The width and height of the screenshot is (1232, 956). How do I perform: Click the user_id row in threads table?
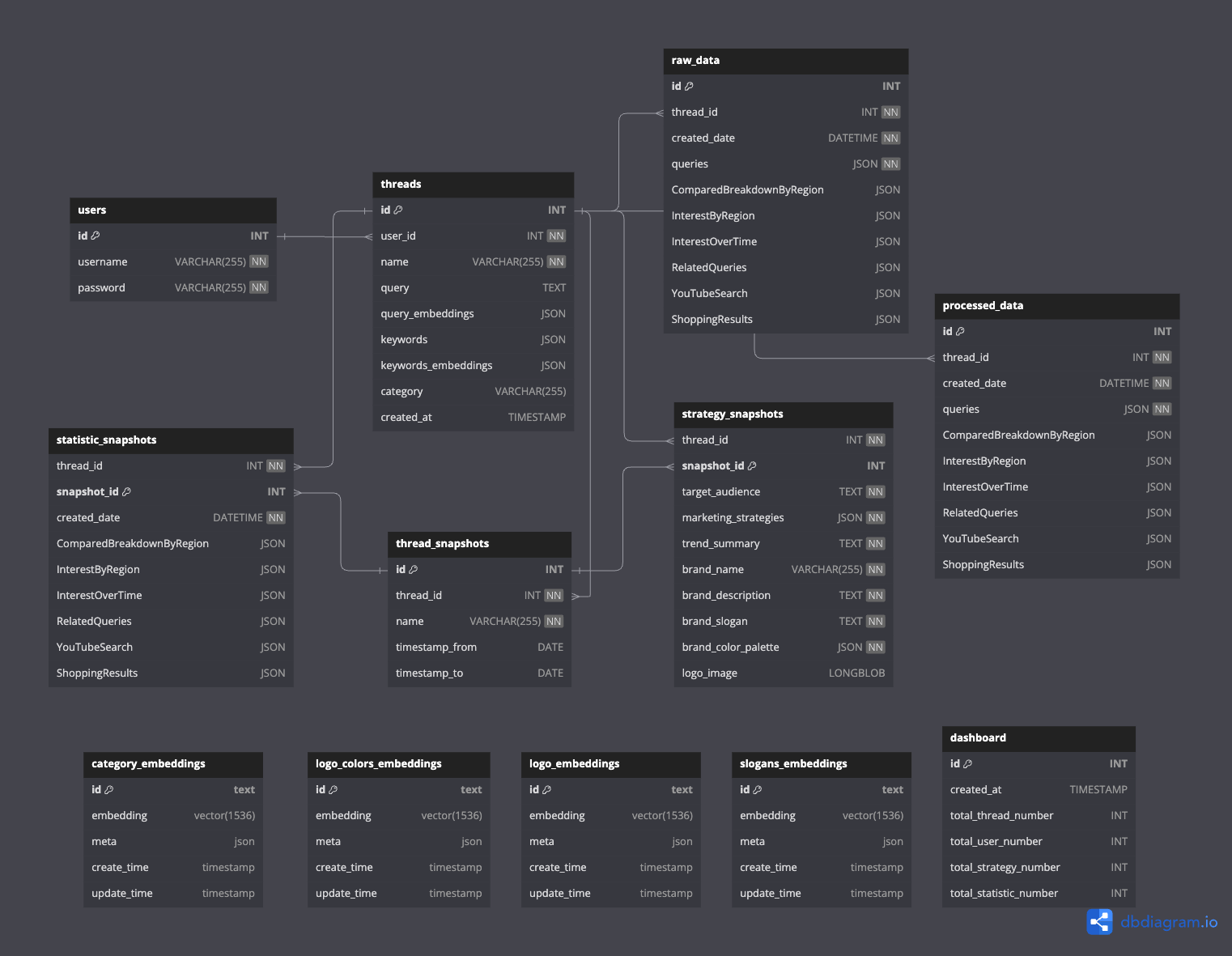pos(474,236)
